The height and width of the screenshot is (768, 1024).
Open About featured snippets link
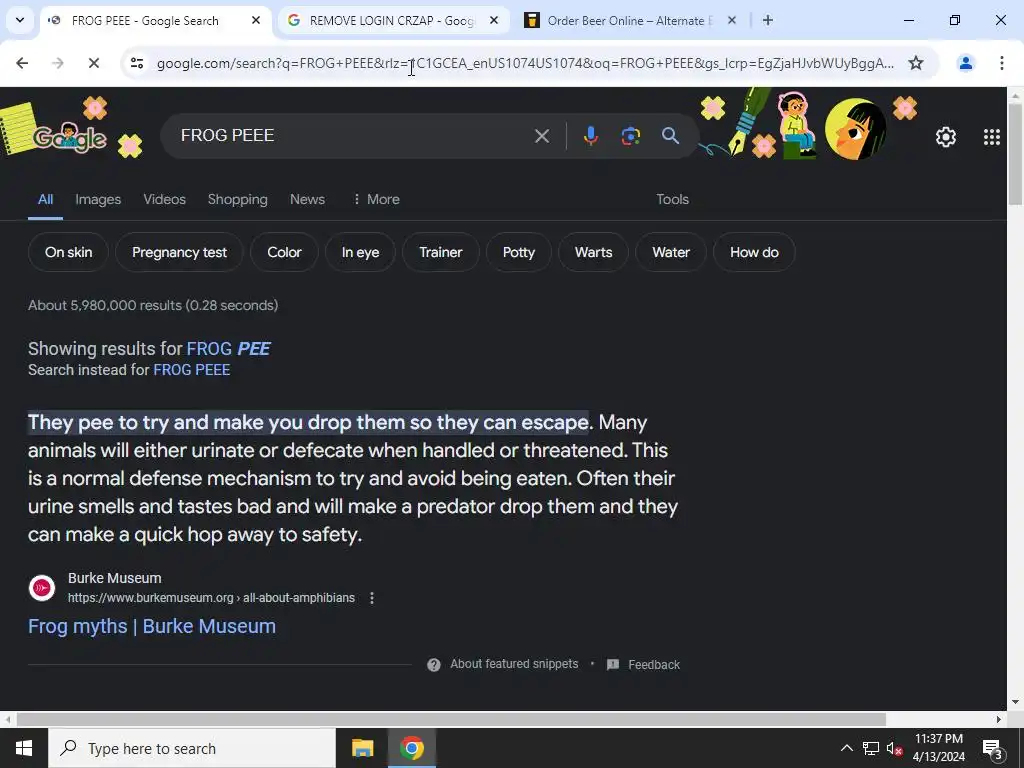[514, 664]
